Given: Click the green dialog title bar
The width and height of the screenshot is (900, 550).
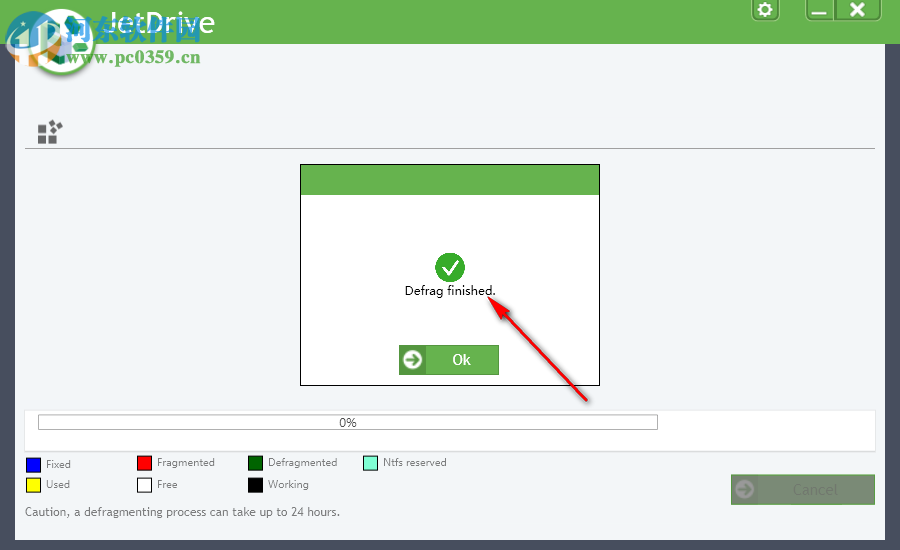Looking at the screenshot, I should point(450,180).
